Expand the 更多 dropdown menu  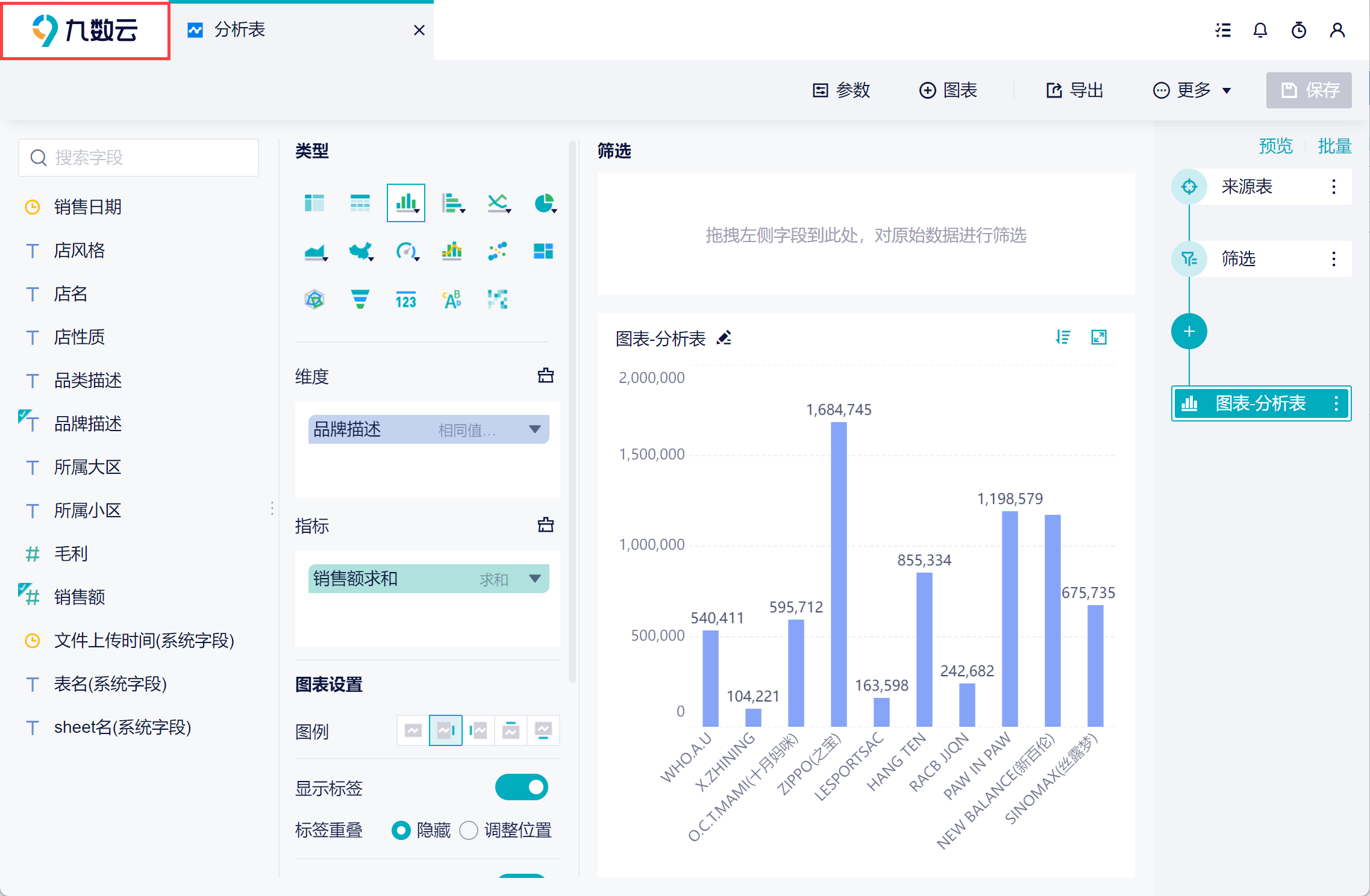click(1192, 90)
